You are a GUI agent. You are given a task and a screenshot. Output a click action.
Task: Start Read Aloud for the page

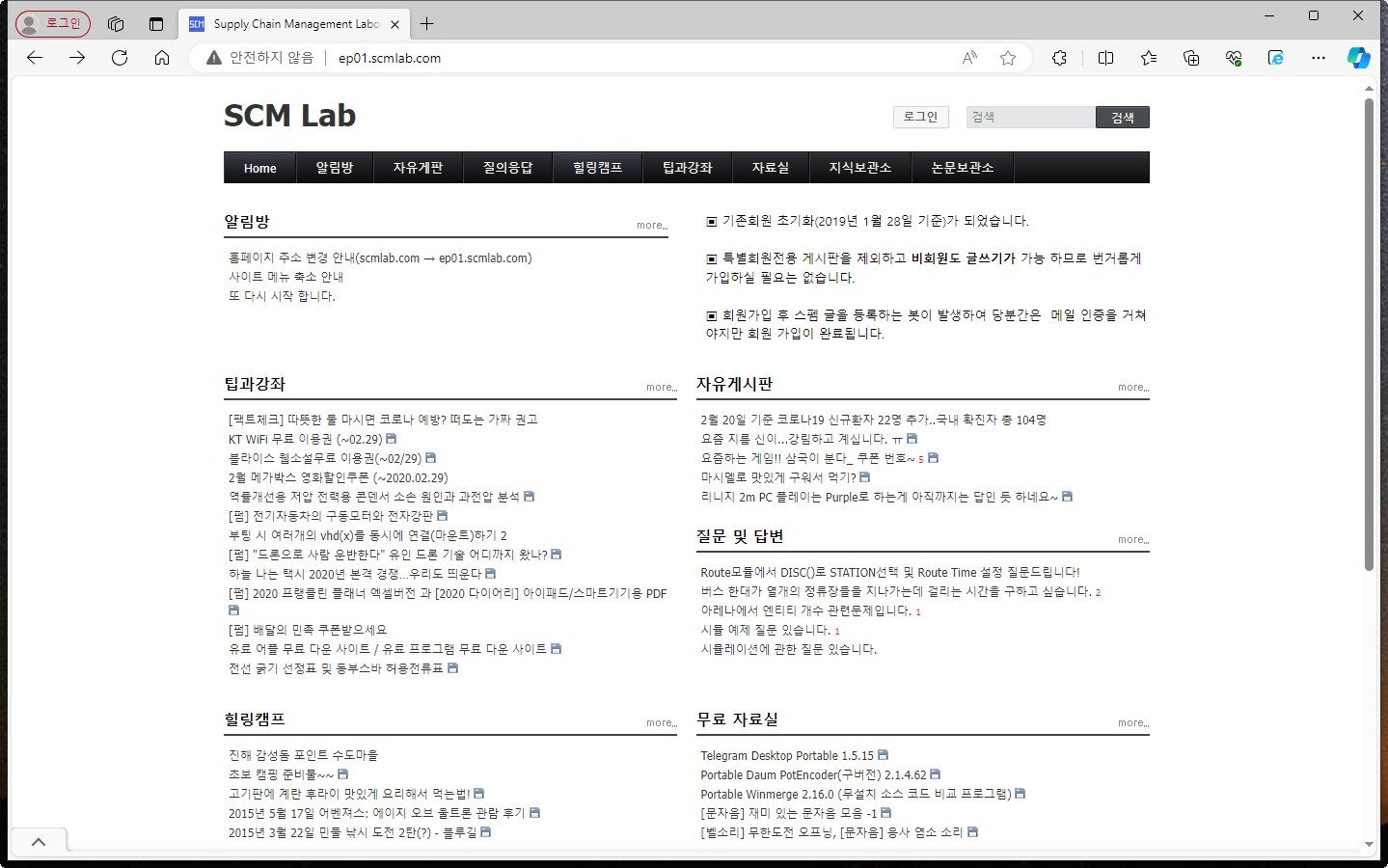tap(967, 58)
